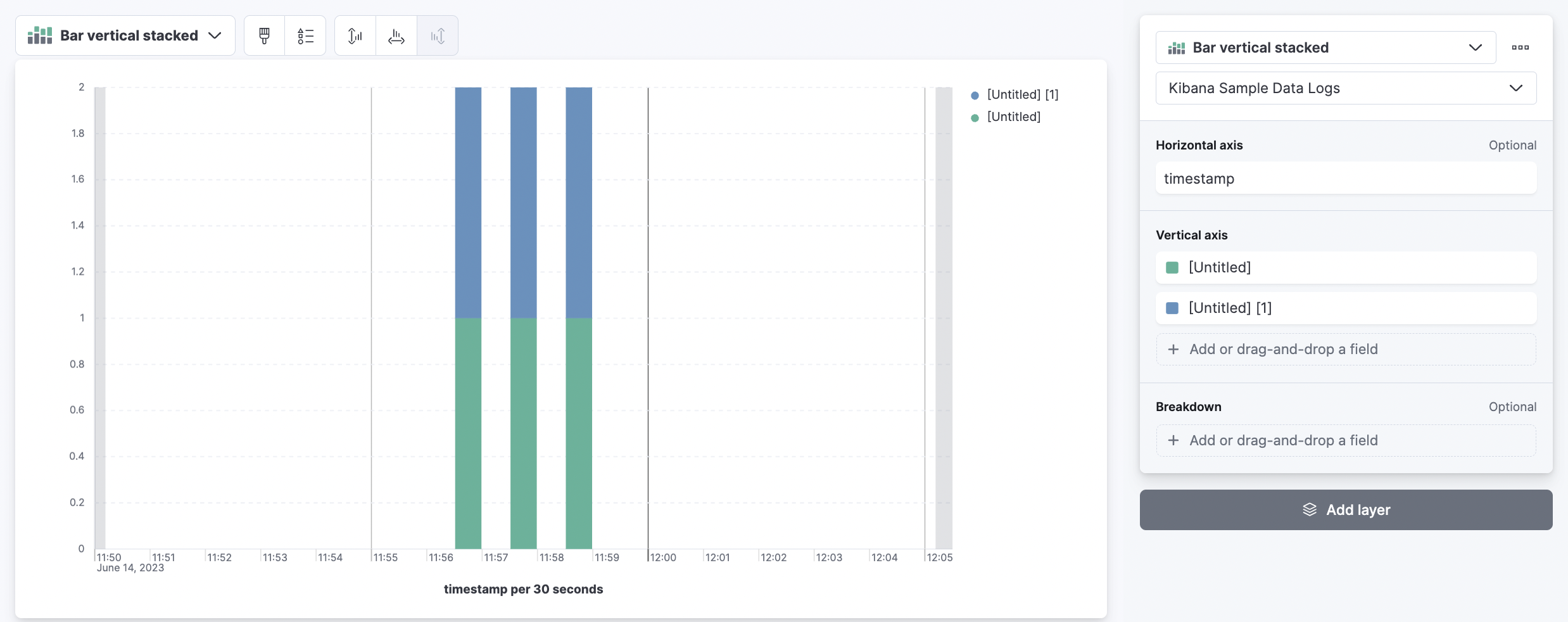This screenshot has width=1568, height=622.
Task: Click the green bar segment at 11:56
Action: tap(468, 433)
